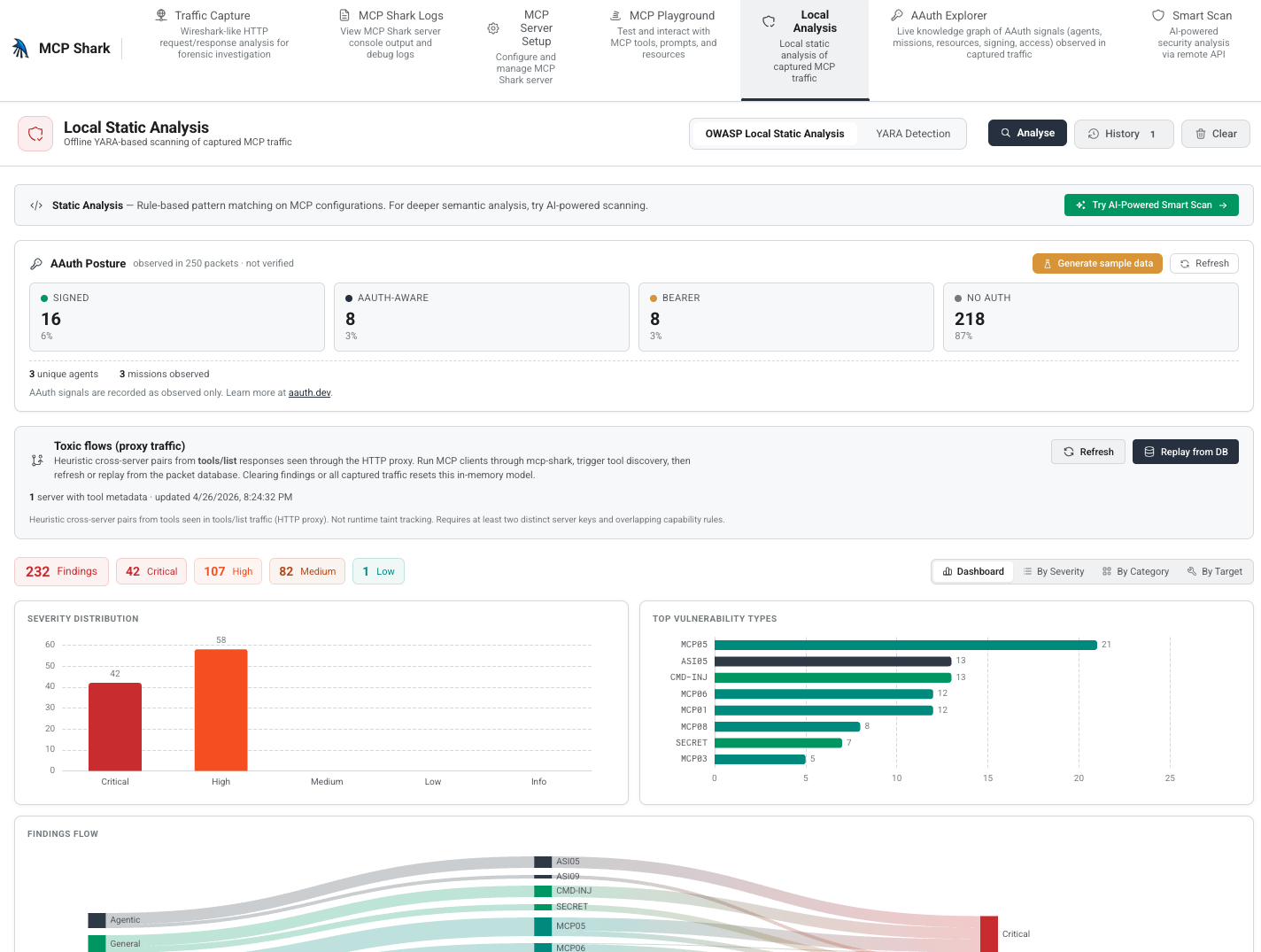
Task: Go to MCP Server Setup
Action: click(x=525, y=48)
